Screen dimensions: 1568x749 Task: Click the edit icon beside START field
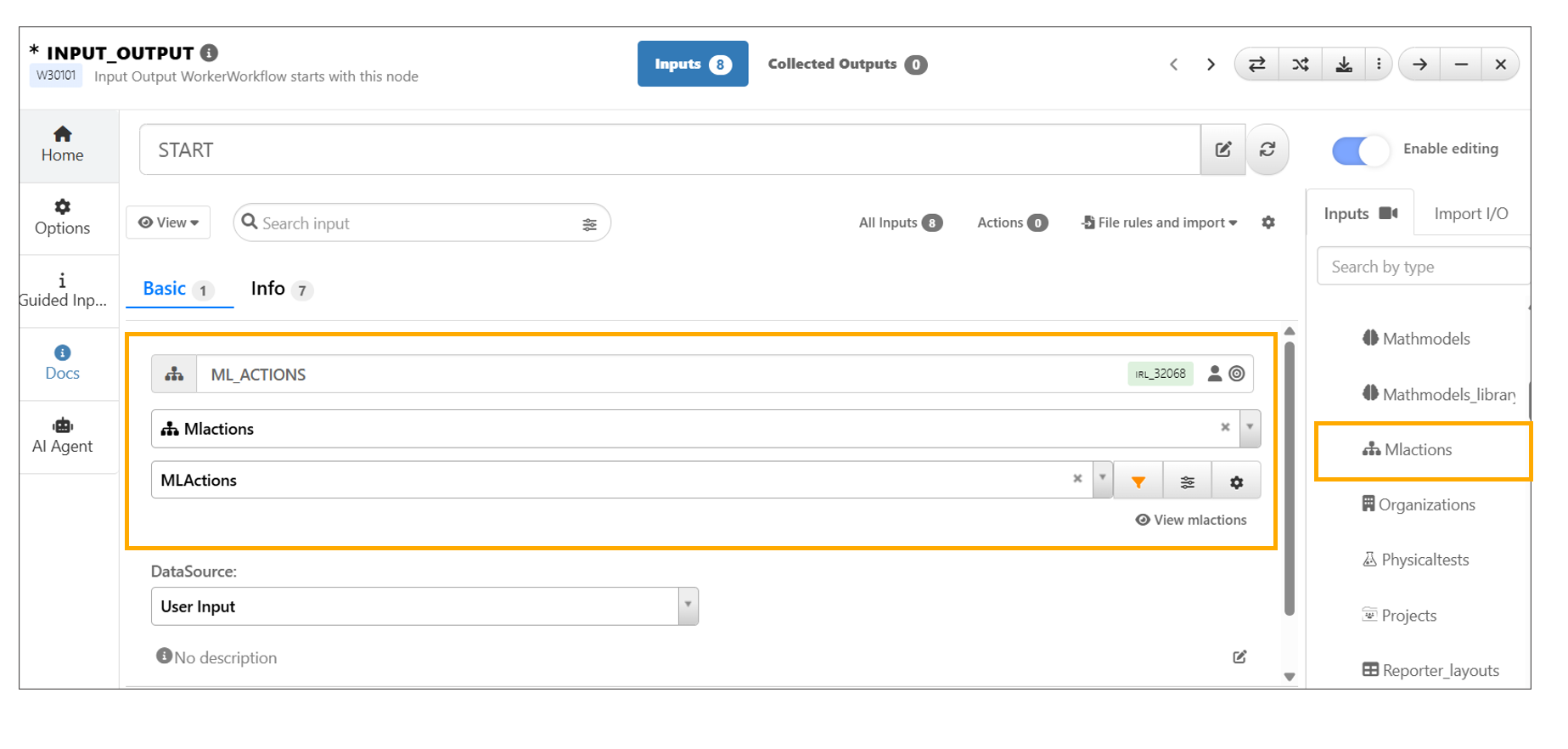(x=1222, y=149)
